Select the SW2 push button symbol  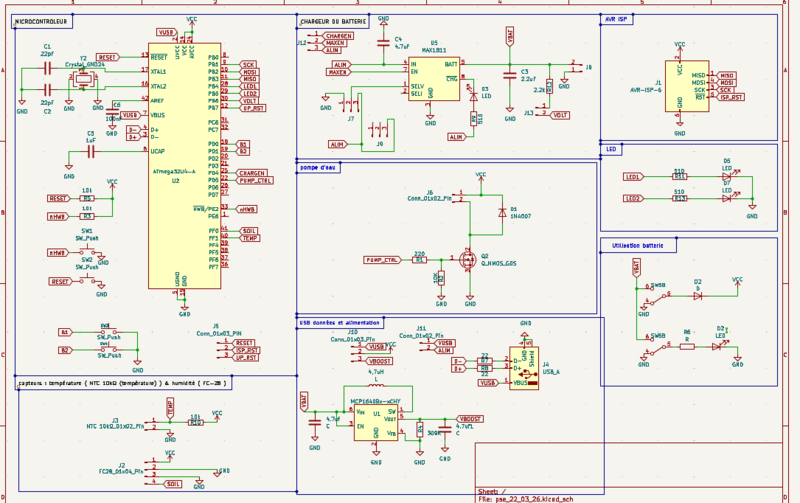[x=87, y=281]
